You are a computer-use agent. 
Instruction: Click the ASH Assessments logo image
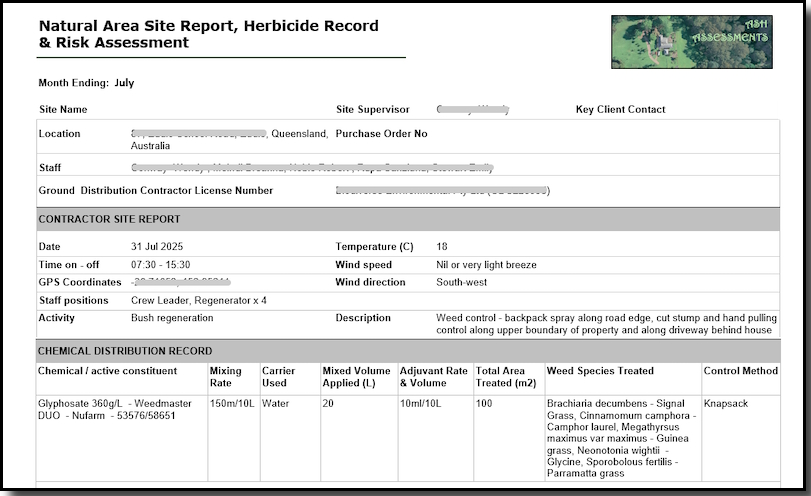tap(691, 42)
